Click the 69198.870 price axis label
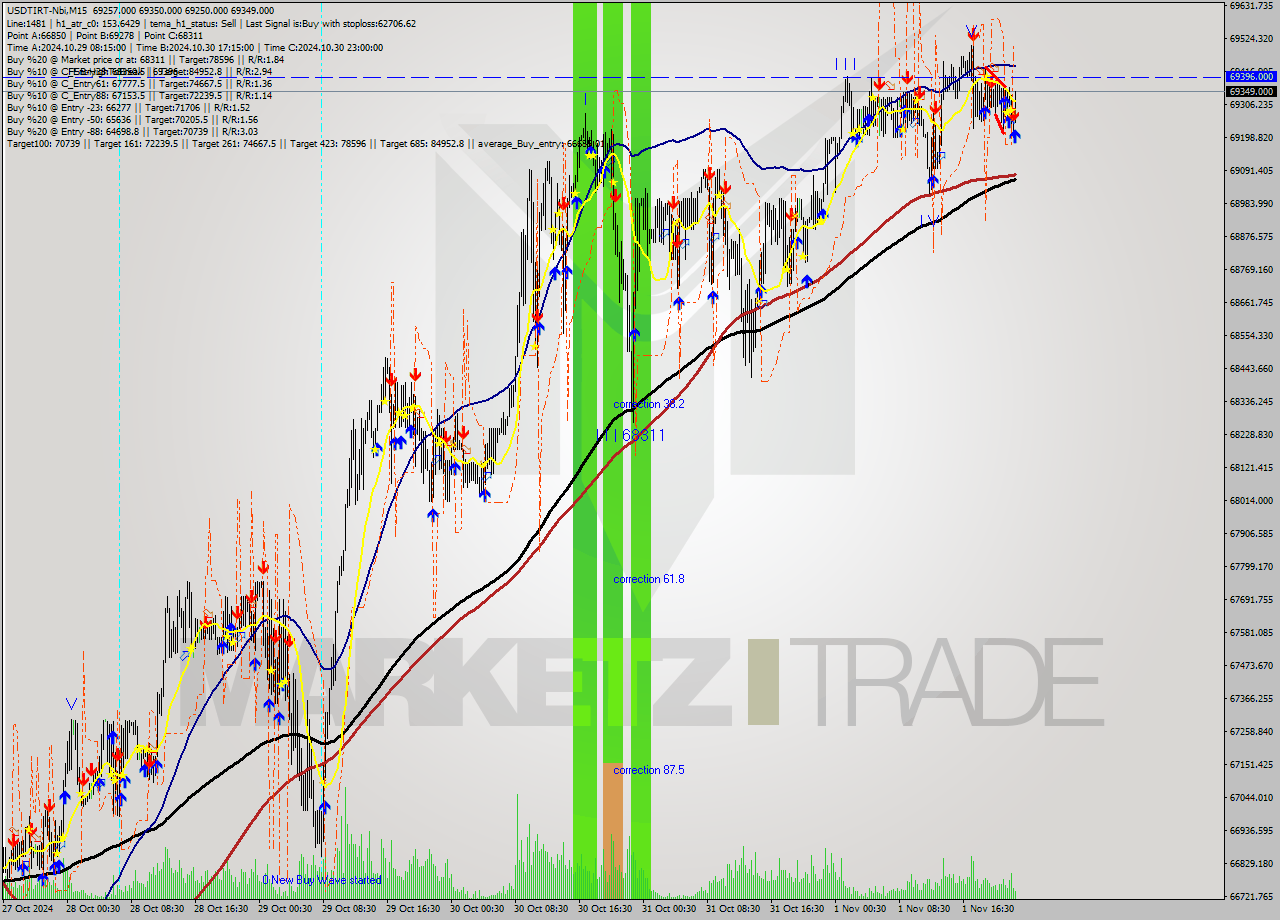The width and height of the screenshot is (1280, 920). (x=1251, y=137)
